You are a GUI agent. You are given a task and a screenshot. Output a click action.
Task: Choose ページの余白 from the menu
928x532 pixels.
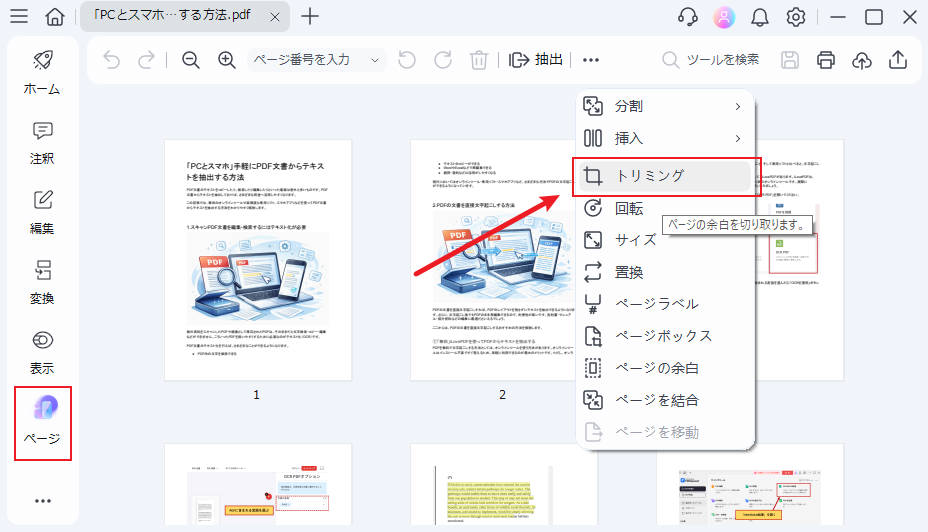(x=665, y=368)
